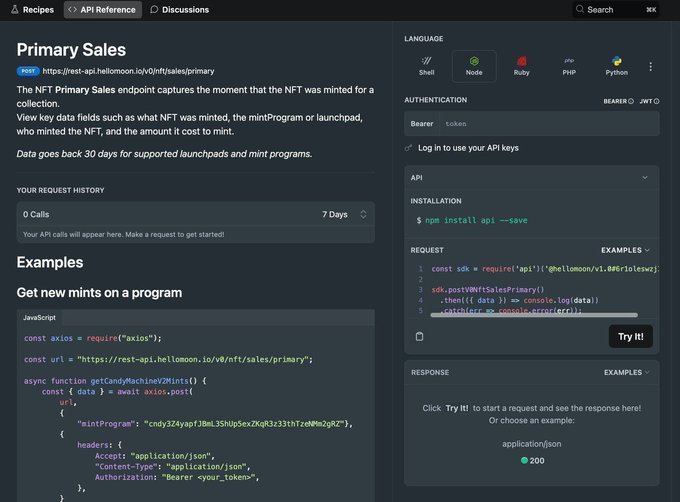This screenshot has height=502, width=680.
Task: Click the getCandyMachineV2Mints function line
Action: [x=115, y=381]
